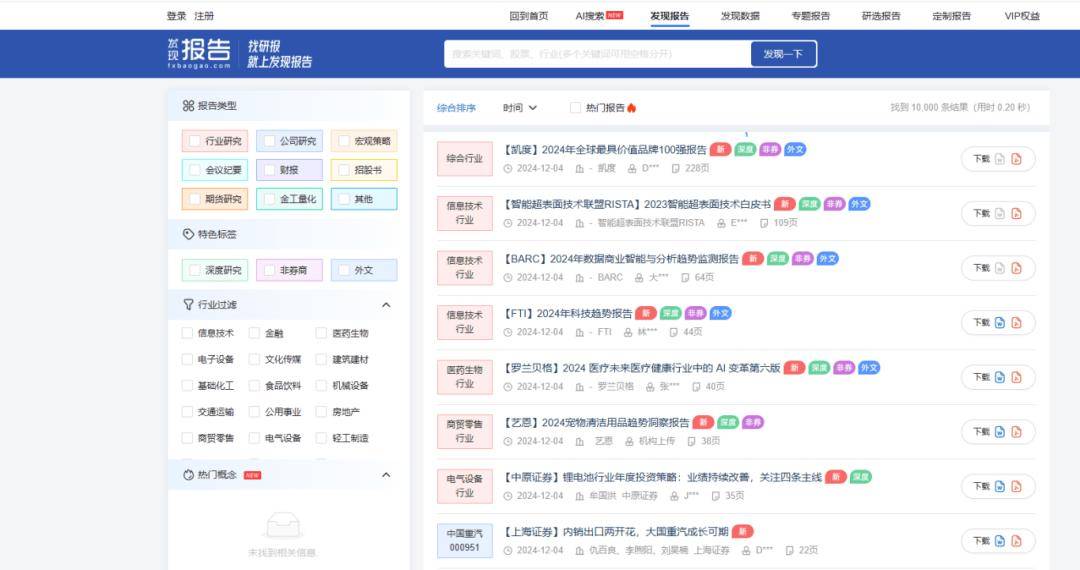
Task: Click the Word document icon for the 凯度 report
Action: tap(999, 159)
